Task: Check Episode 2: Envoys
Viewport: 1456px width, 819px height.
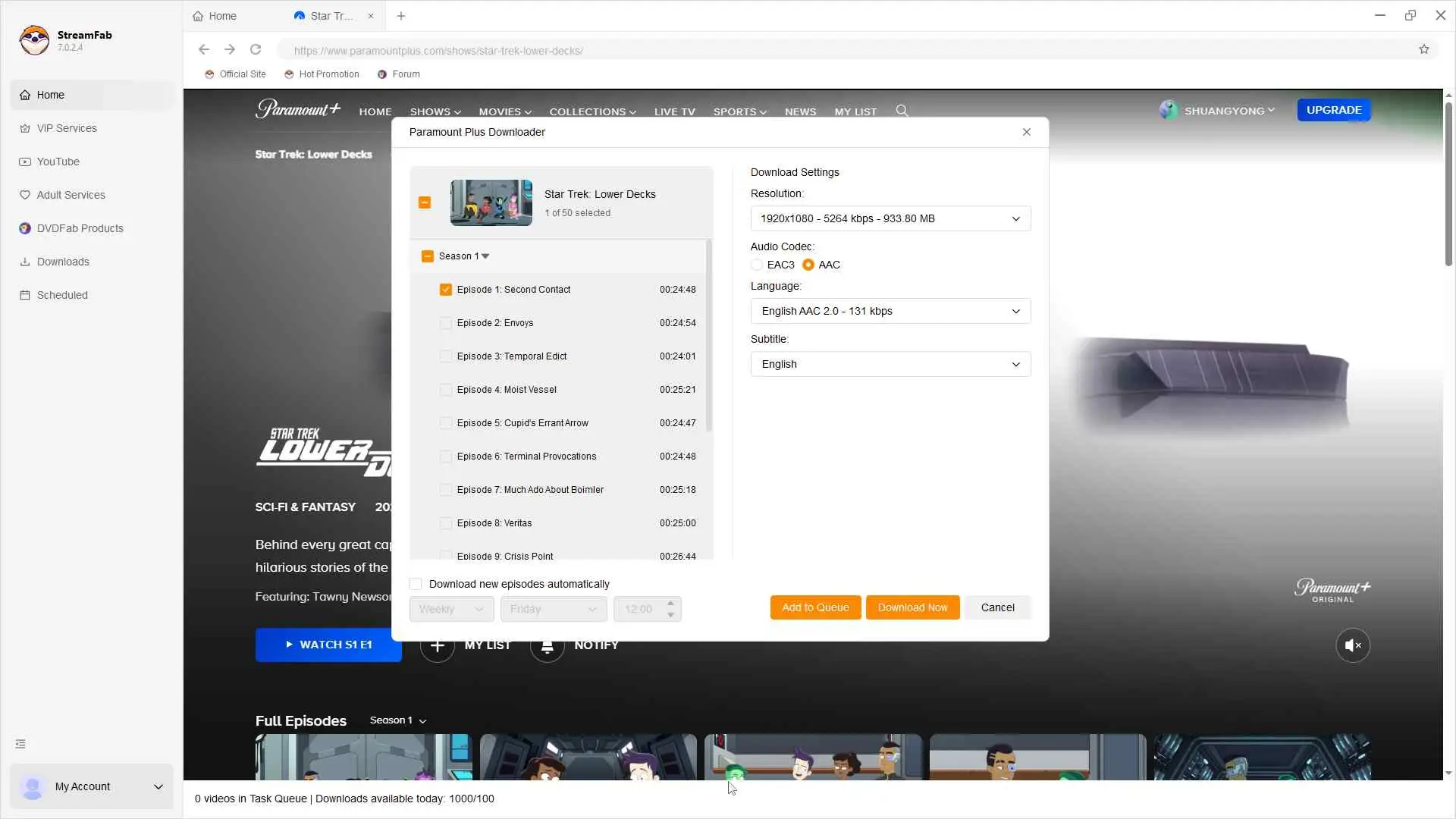Action: coord(446,323)
